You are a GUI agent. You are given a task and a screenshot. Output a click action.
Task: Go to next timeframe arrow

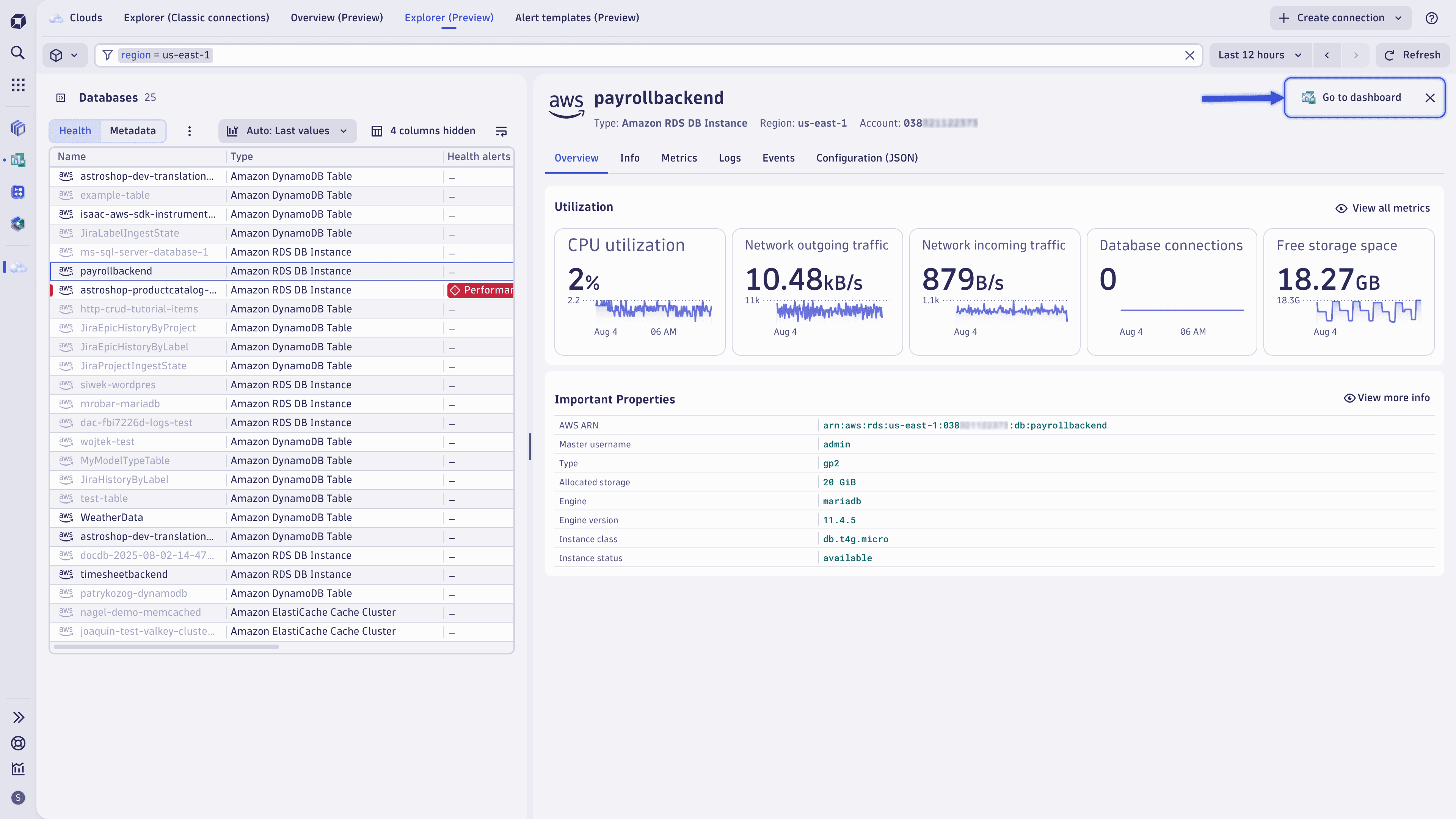click(1356, 55)
